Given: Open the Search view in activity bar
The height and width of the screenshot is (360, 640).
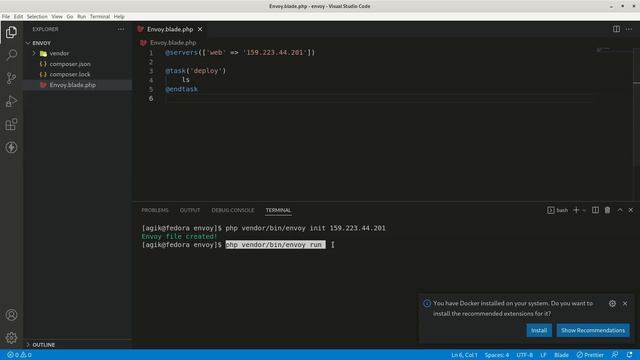Looking at the screenshot, I should point(11,55).
